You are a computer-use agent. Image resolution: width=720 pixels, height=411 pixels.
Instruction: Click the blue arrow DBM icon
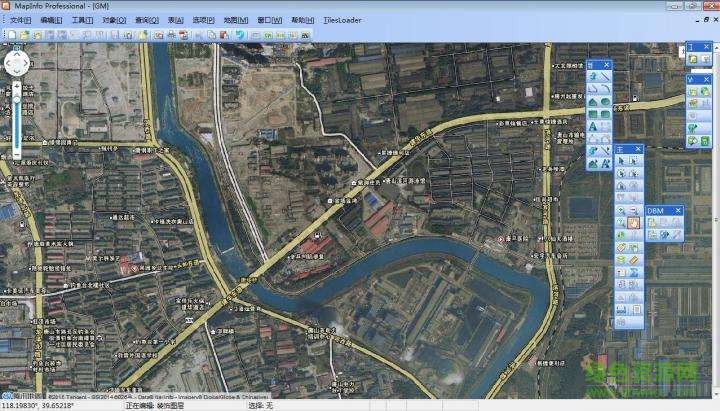665,235
